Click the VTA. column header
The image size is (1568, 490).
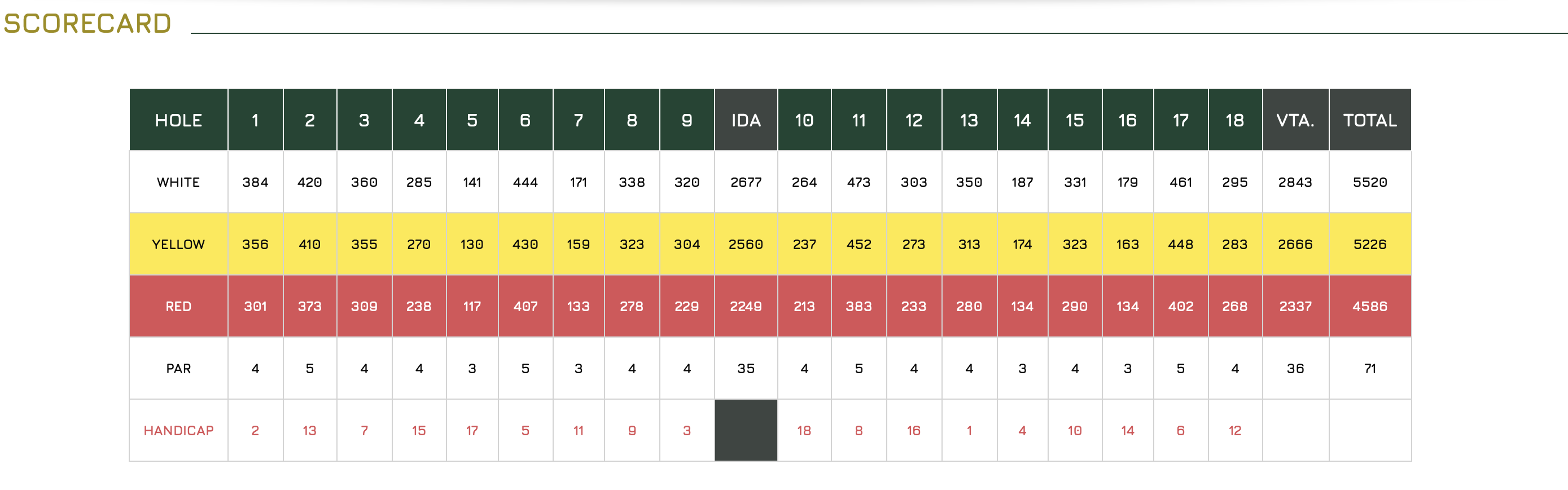1295,120
